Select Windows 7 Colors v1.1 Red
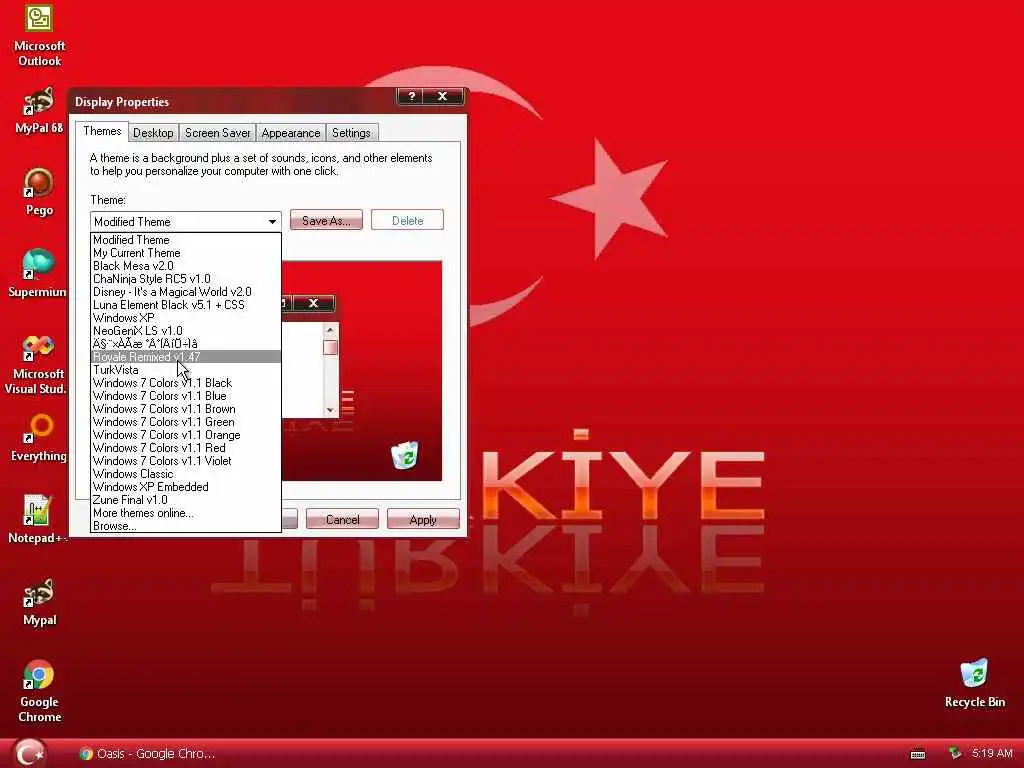 pyautogui.click(x=185, y=448)
